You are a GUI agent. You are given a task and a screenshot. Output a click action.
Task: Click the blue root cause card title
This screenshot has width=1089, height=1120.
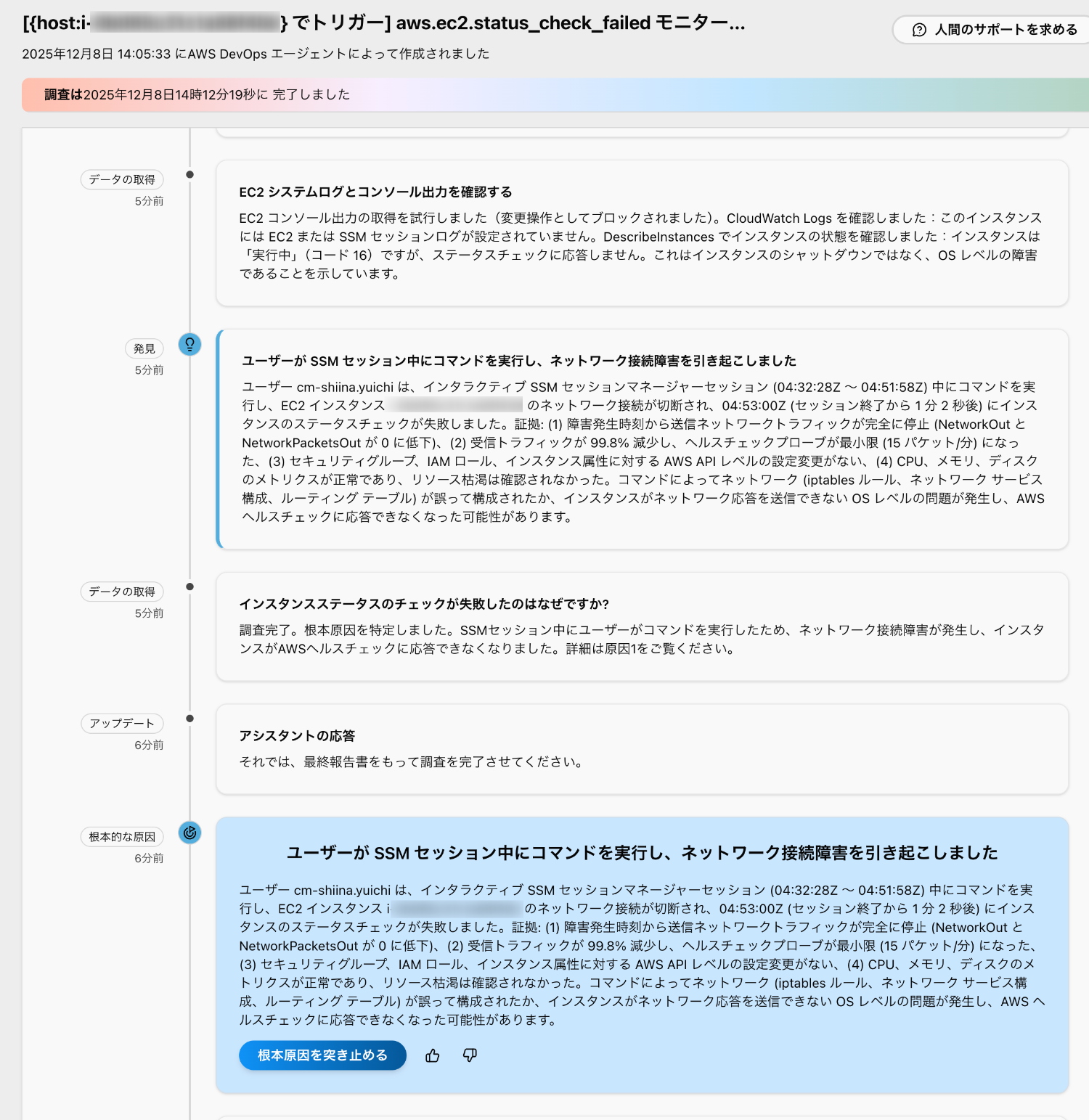pyautogui.click(x=642, y=853)
